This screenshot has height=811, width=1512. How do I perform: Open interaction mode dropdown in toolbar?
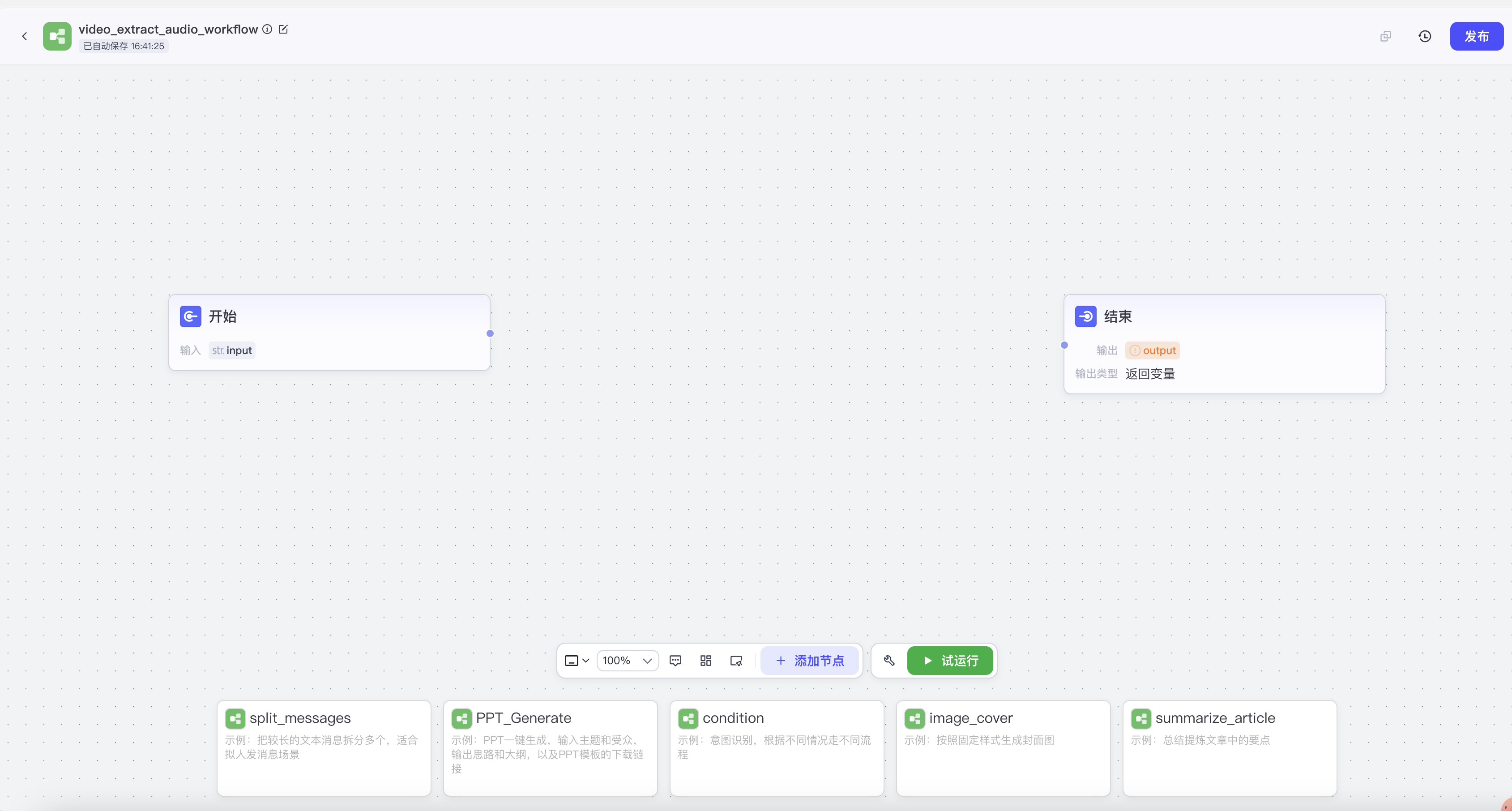(577, 660)
